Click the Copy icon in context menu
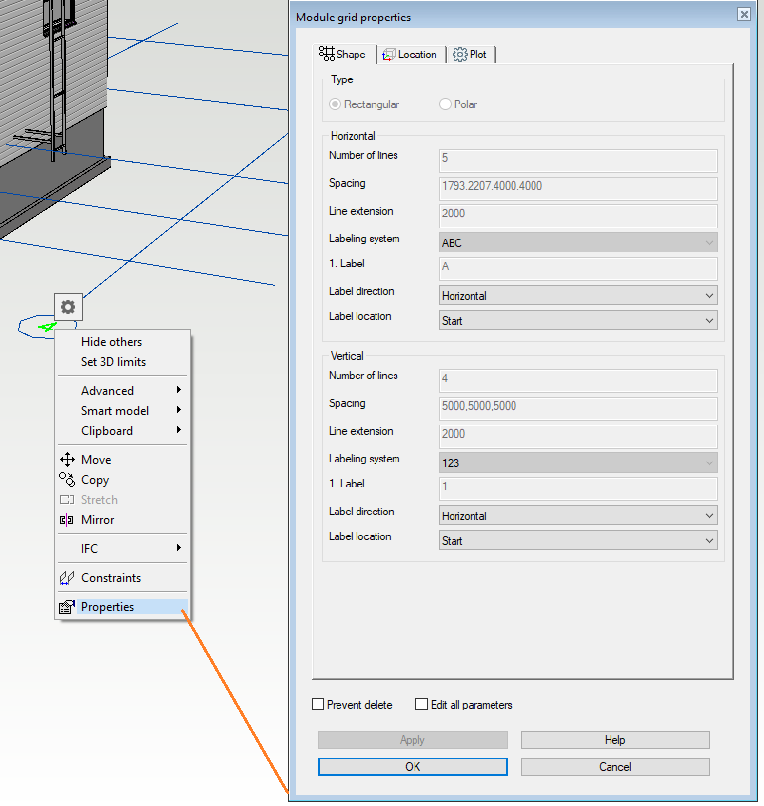Image resolution: width=764 pixels, height=806 pixels. (68, 480)
